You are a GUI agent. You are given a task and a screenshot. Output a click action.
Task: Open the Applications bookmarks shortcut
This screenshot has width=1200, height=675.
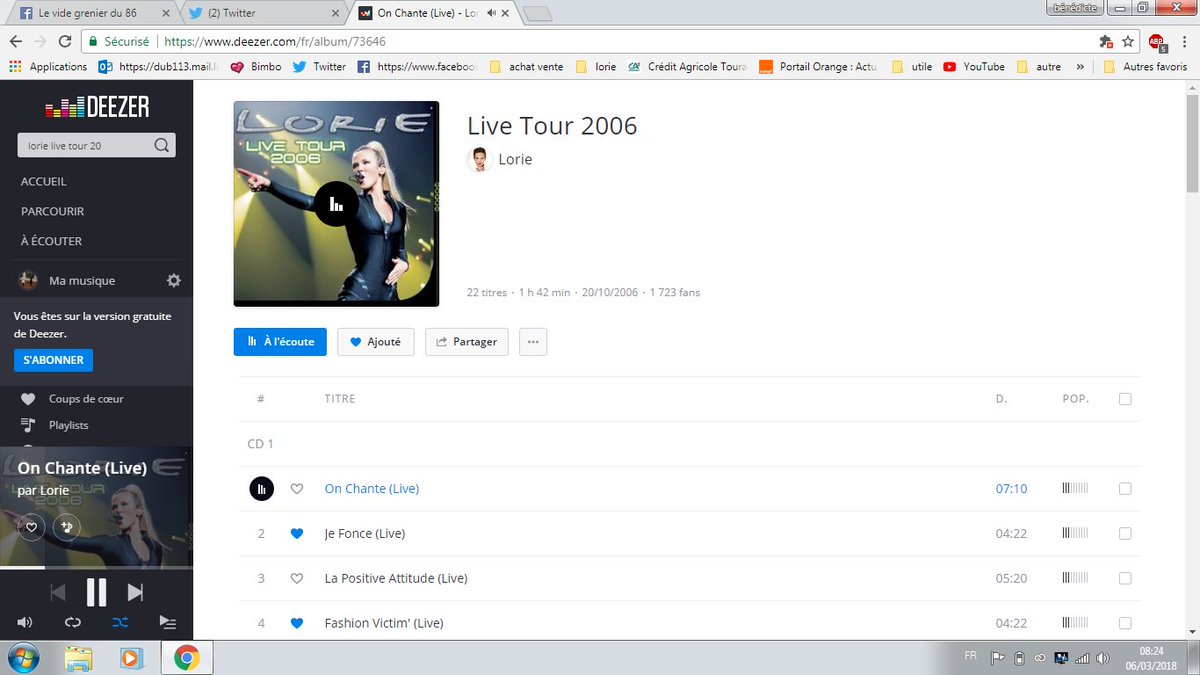click(x=48, y=67)
